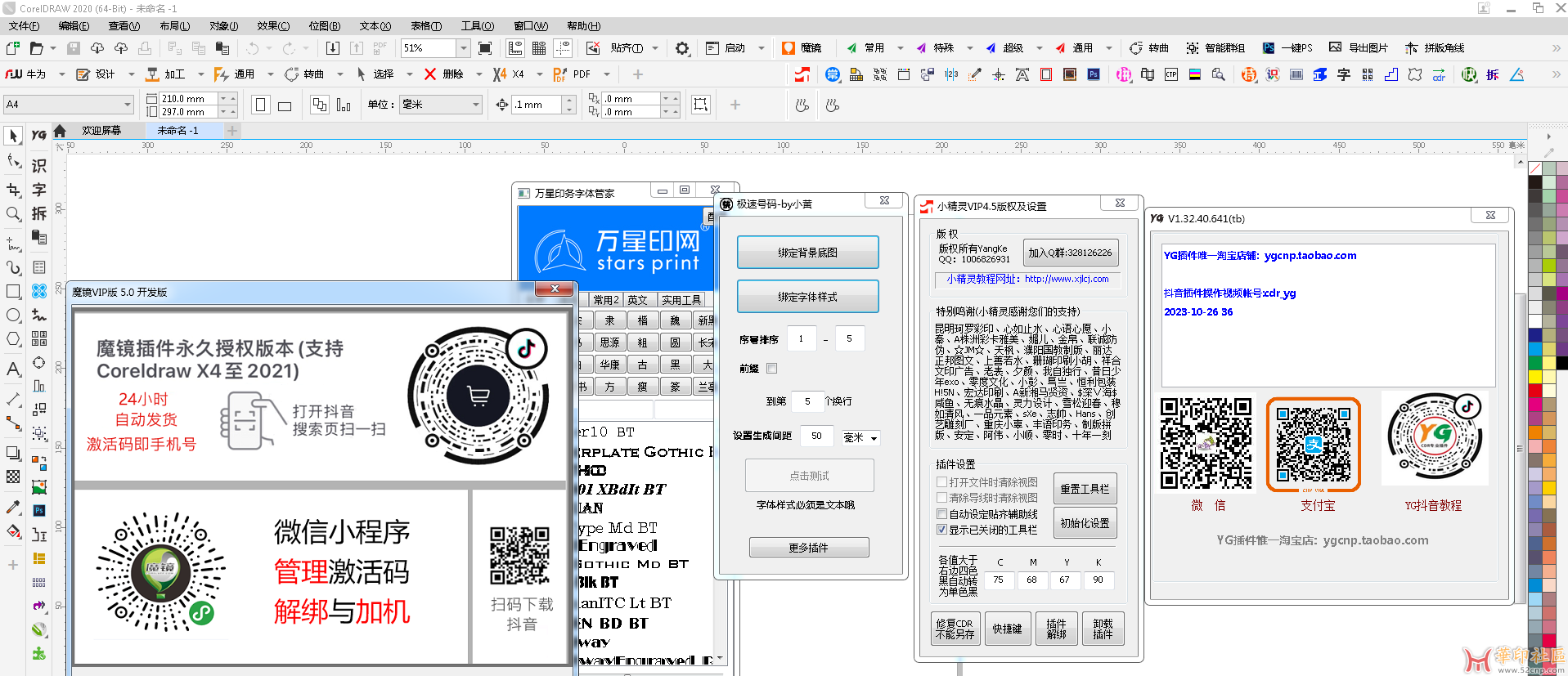Enable 打开文件时清除视图 checkbox

[941, 482]
